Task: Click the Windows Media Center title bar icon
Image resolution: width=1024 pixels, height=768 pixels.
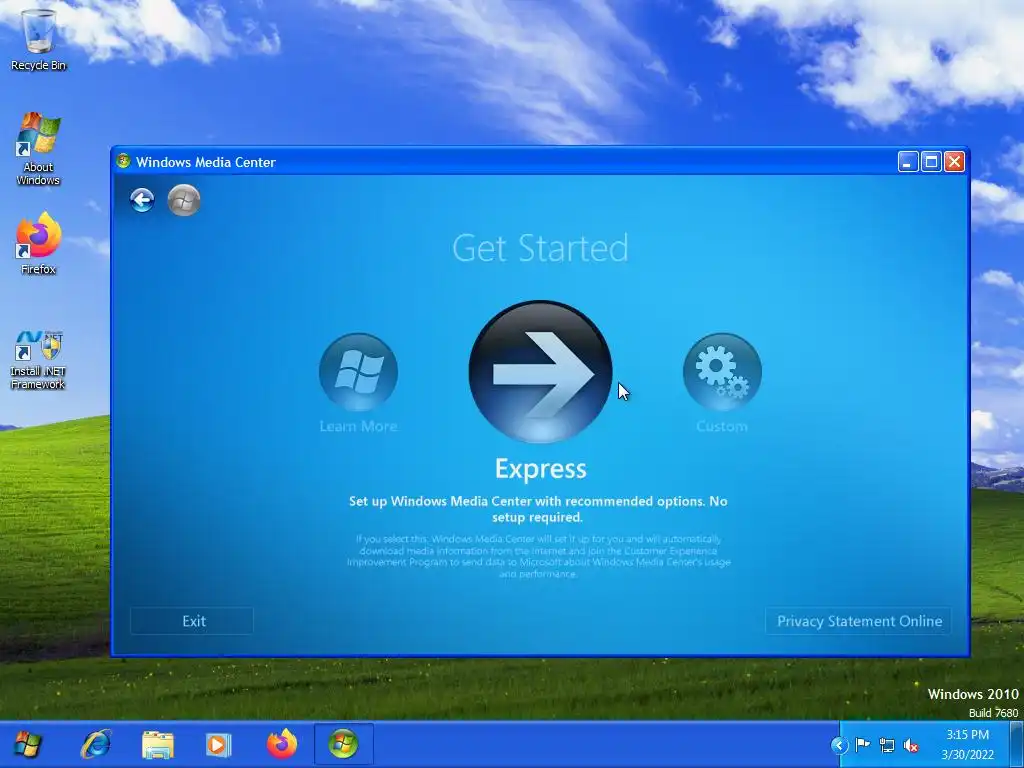Action: [123, 161]
